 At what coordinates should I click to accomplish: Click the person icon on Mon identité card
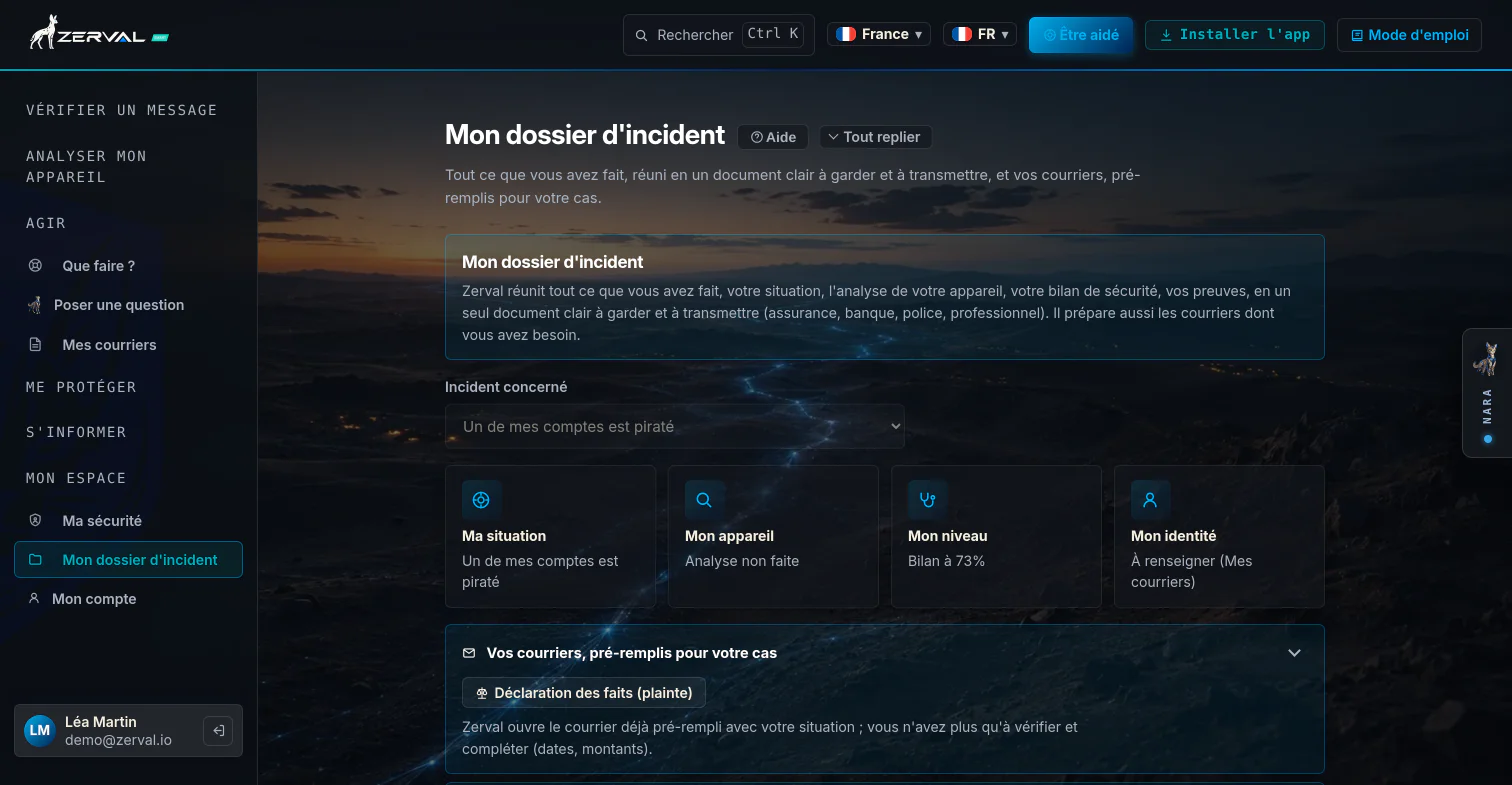coord(1150,500)
